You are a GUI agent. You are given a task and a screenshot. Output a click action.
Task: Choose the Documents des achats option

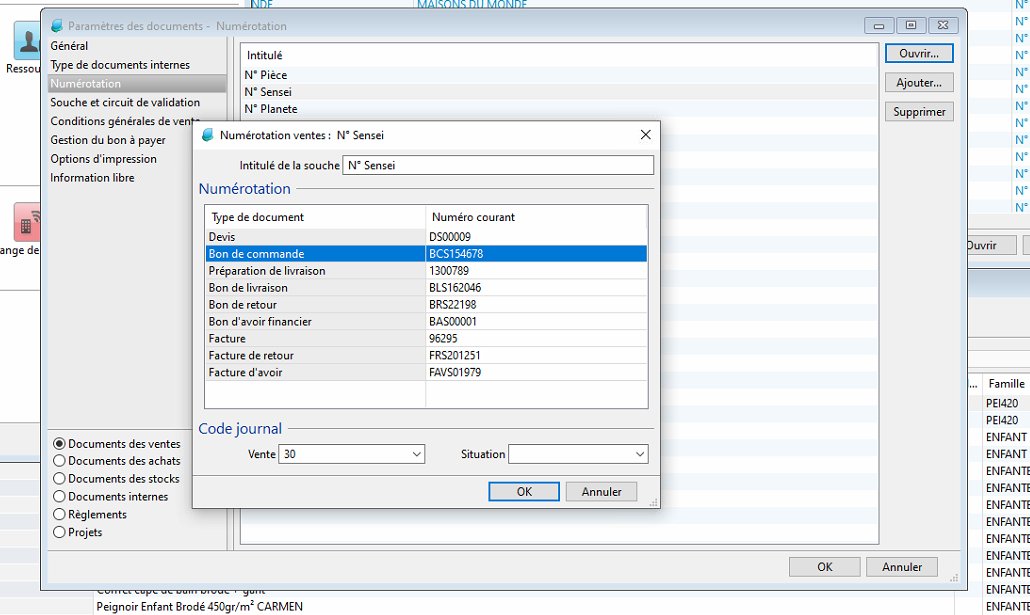tap(59, 461)
